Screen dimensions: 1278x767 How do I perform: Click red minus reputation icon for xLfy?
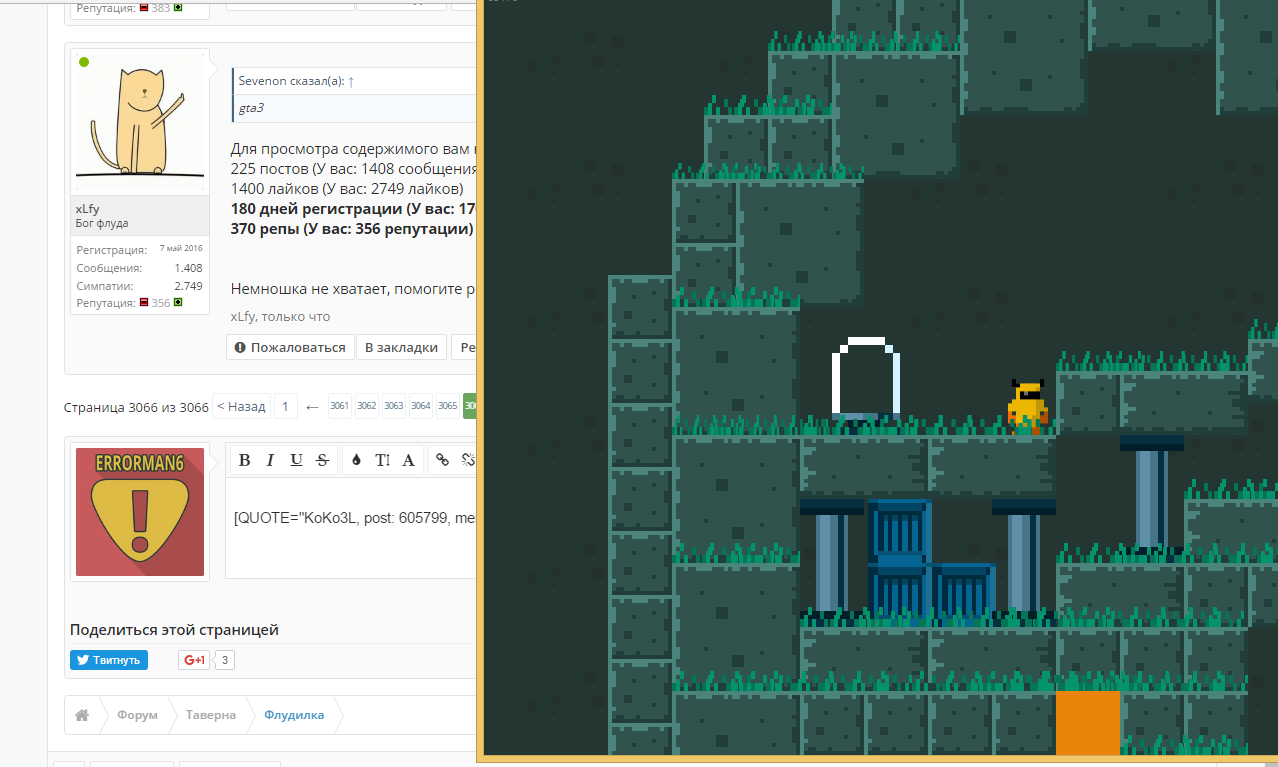click(143, 302)
